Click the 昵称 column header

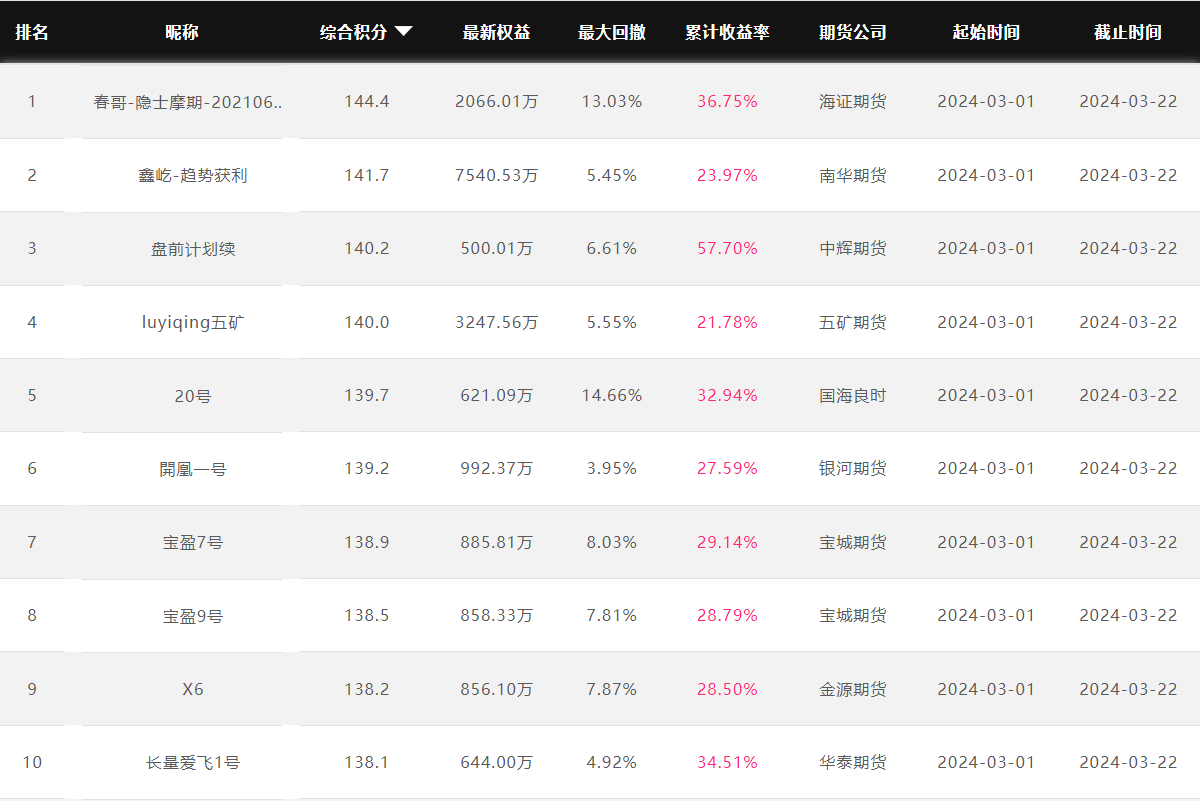click(182, 32)
